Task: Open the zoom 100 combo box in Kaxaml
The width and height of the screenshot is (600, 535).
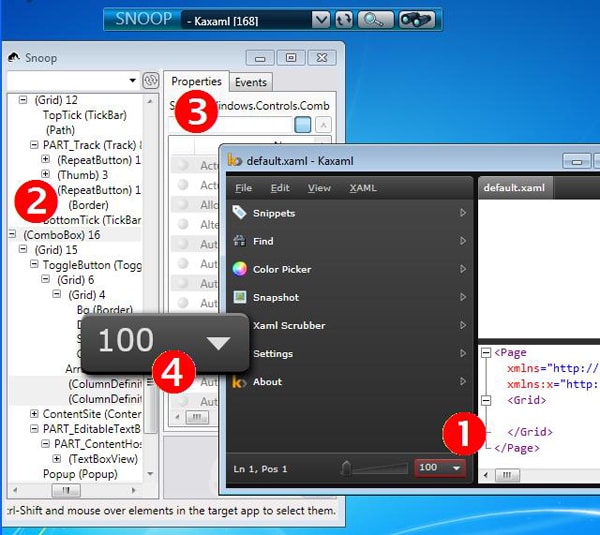Action: pyautogui.click(x=440, y=468)
